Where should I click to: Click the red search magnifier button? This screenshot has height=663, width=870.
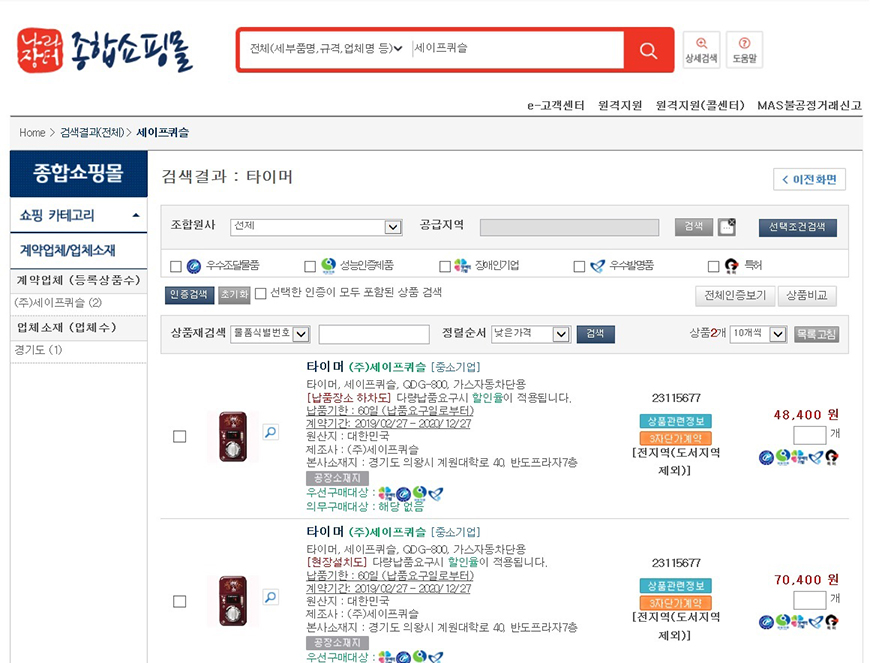pos(648,50)
